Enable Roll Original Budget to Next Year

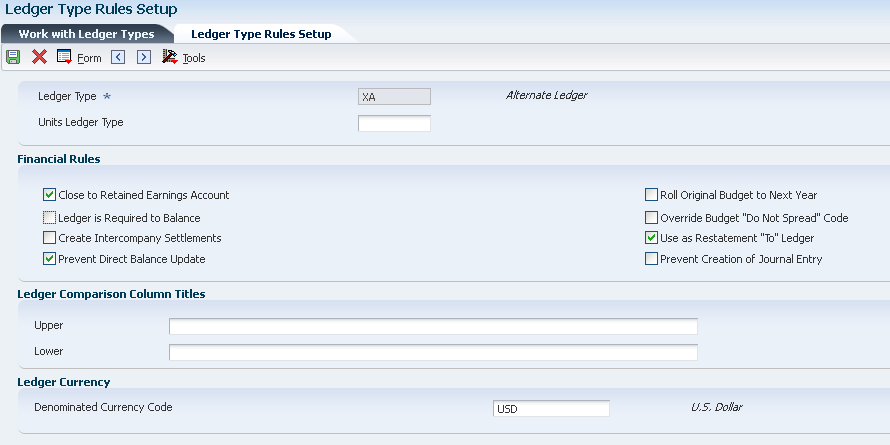coord(651,195)
